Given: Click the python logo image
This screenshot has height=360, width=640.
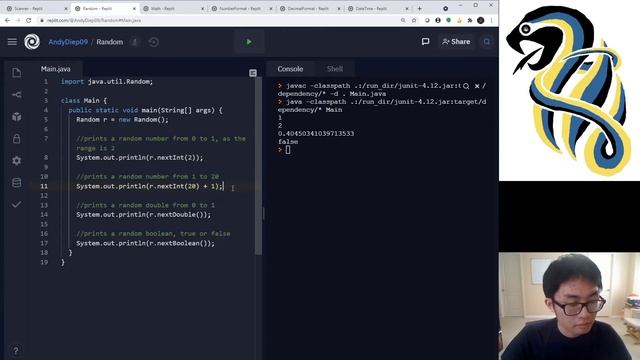Looking at the screenshot, I should point(569,90).
